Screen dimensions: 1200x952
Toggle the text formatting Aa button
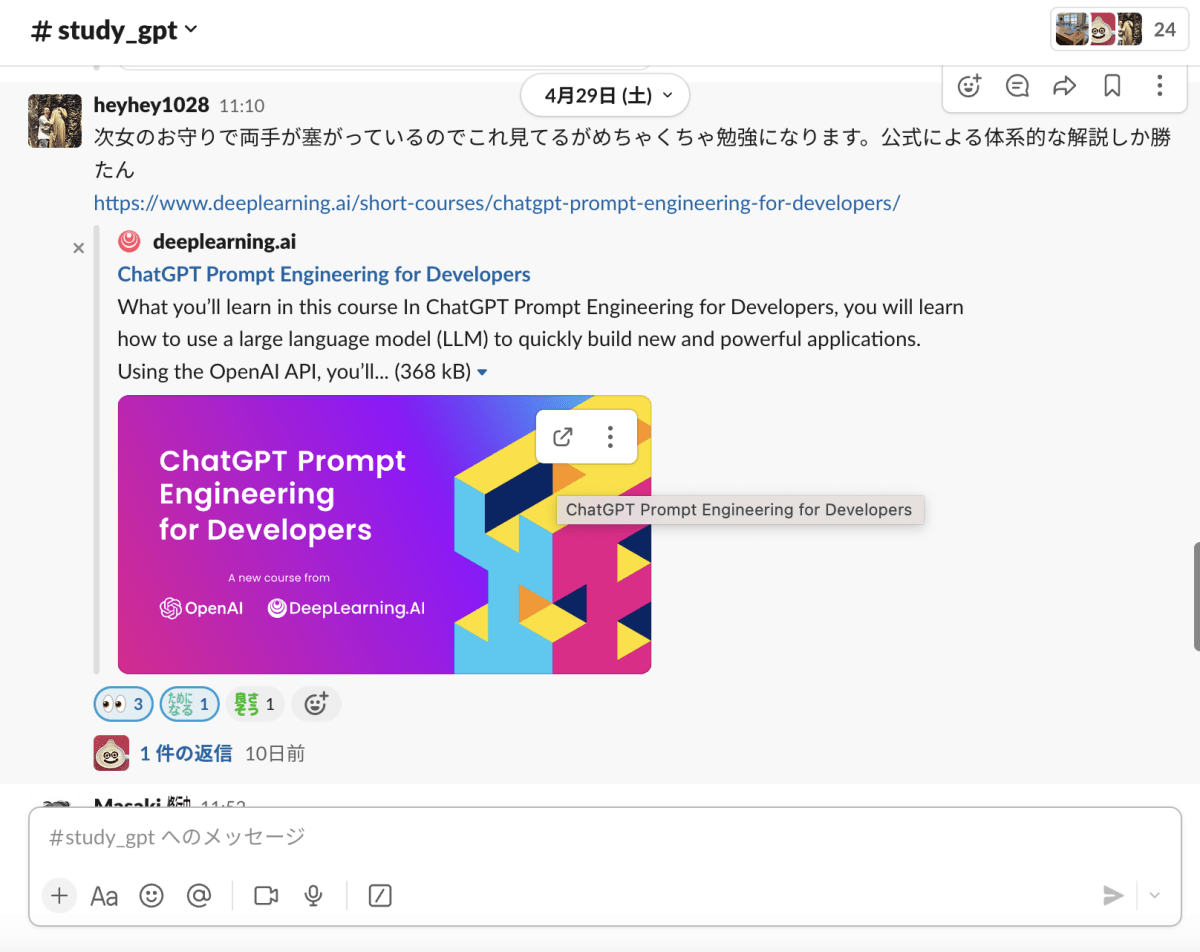pos(104,895)
